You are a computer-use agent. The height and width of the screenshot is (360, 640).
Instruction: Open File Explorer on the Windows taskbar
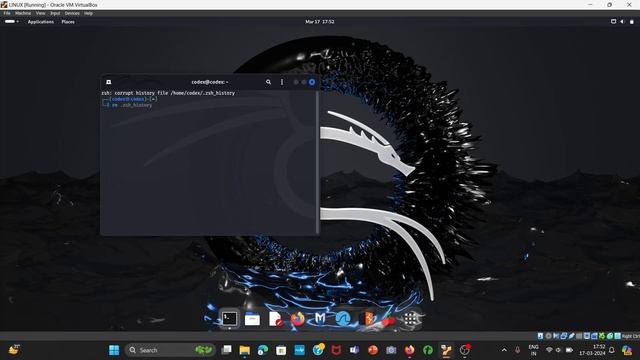coord(244,350)
